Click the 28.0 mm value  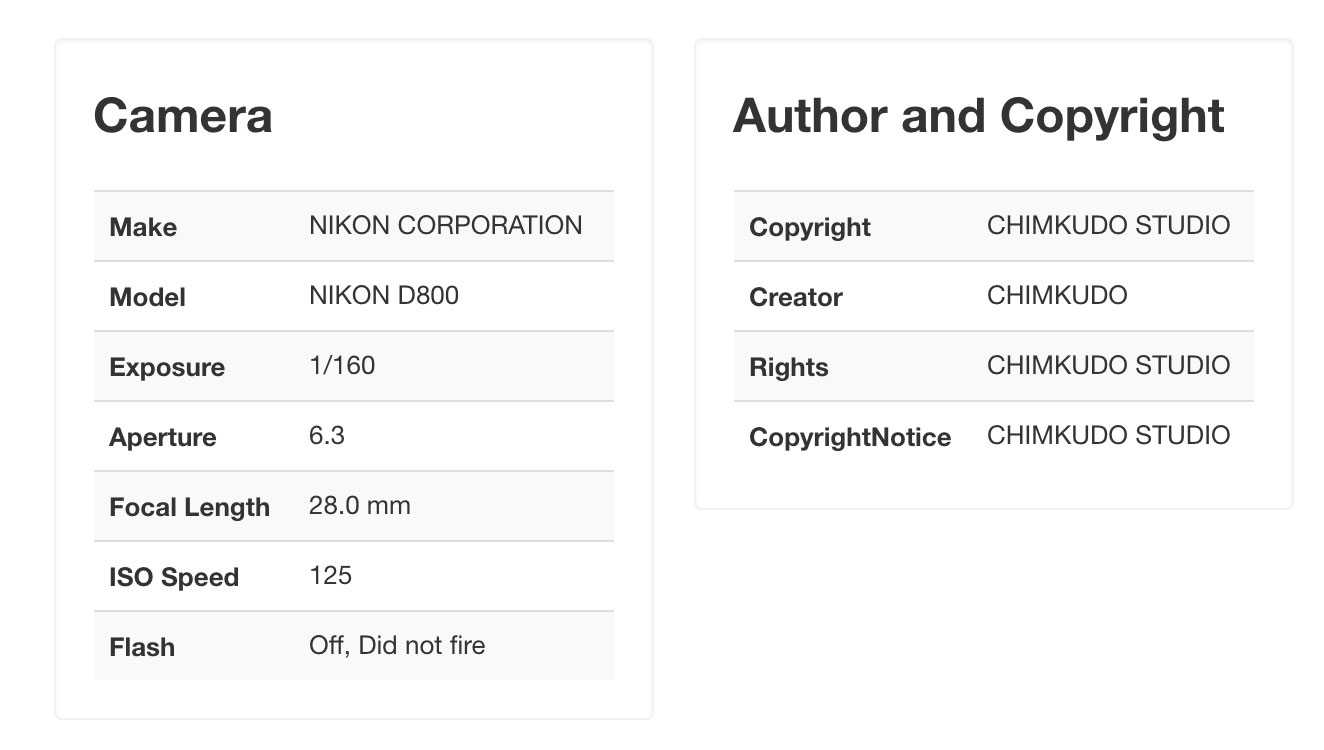360,505
